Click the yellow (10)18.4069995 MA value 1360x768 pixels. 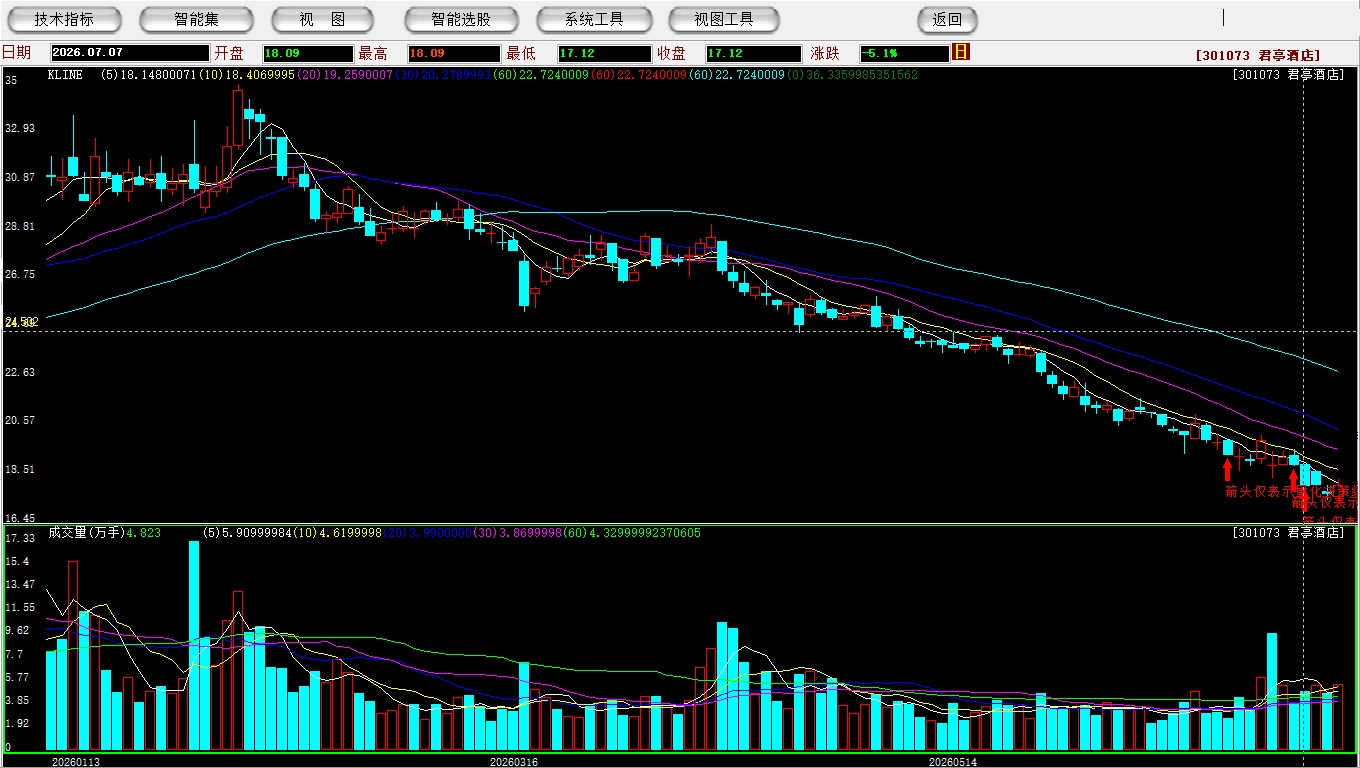coord(247,75)
